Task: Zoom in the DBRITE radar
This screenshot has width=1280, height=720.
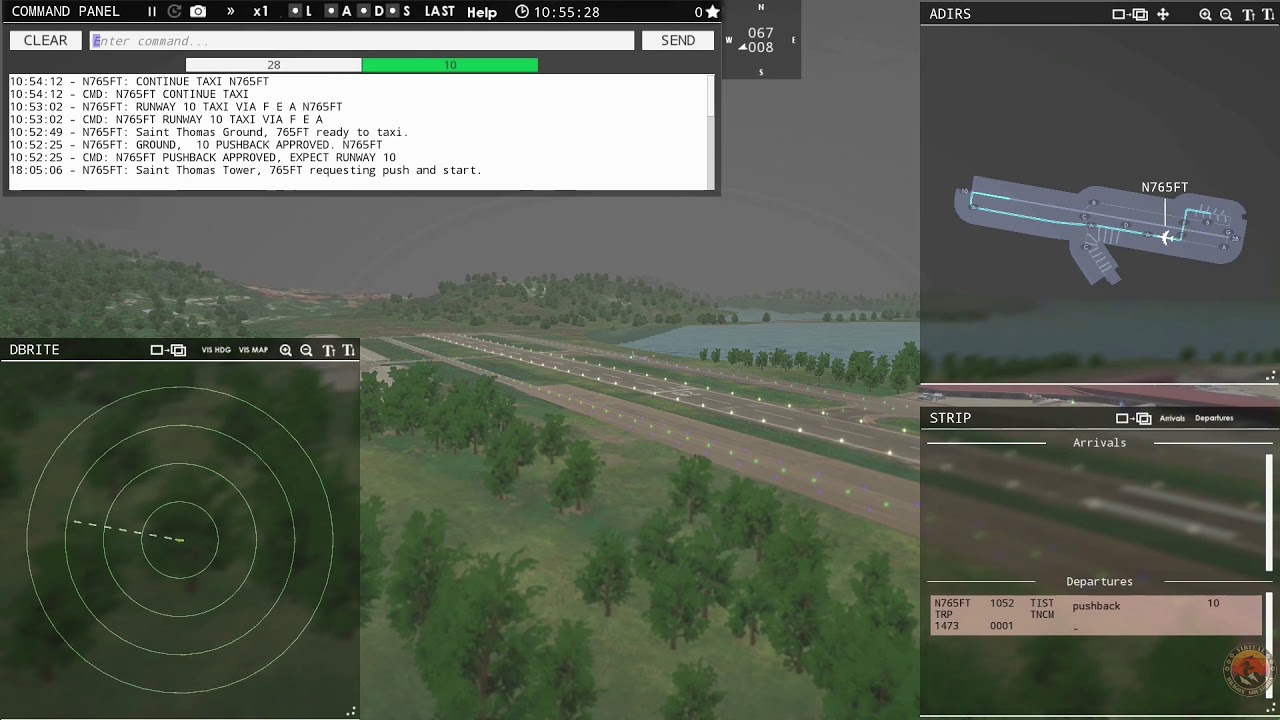Action: click(286, 350)
